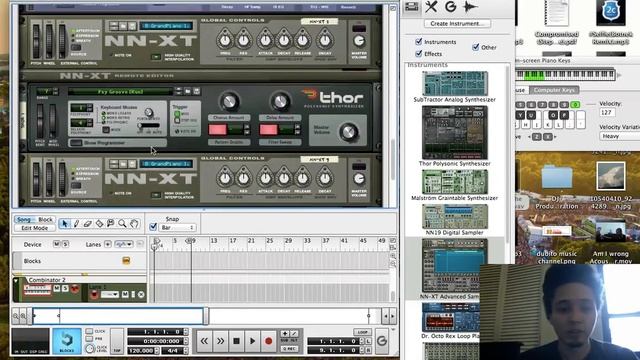Image resolution: width=640 pixels, height=360 pixels.
Task: Uncheck the Effects filter checkbox
Action: 418,53
